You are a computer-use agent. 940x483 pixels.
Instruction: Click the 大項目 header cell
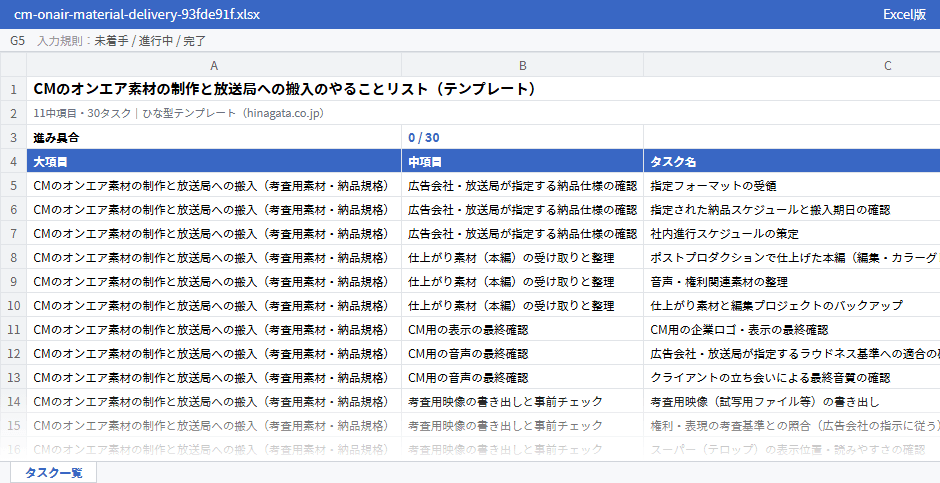pyautogui.click(x=214, y=162)
